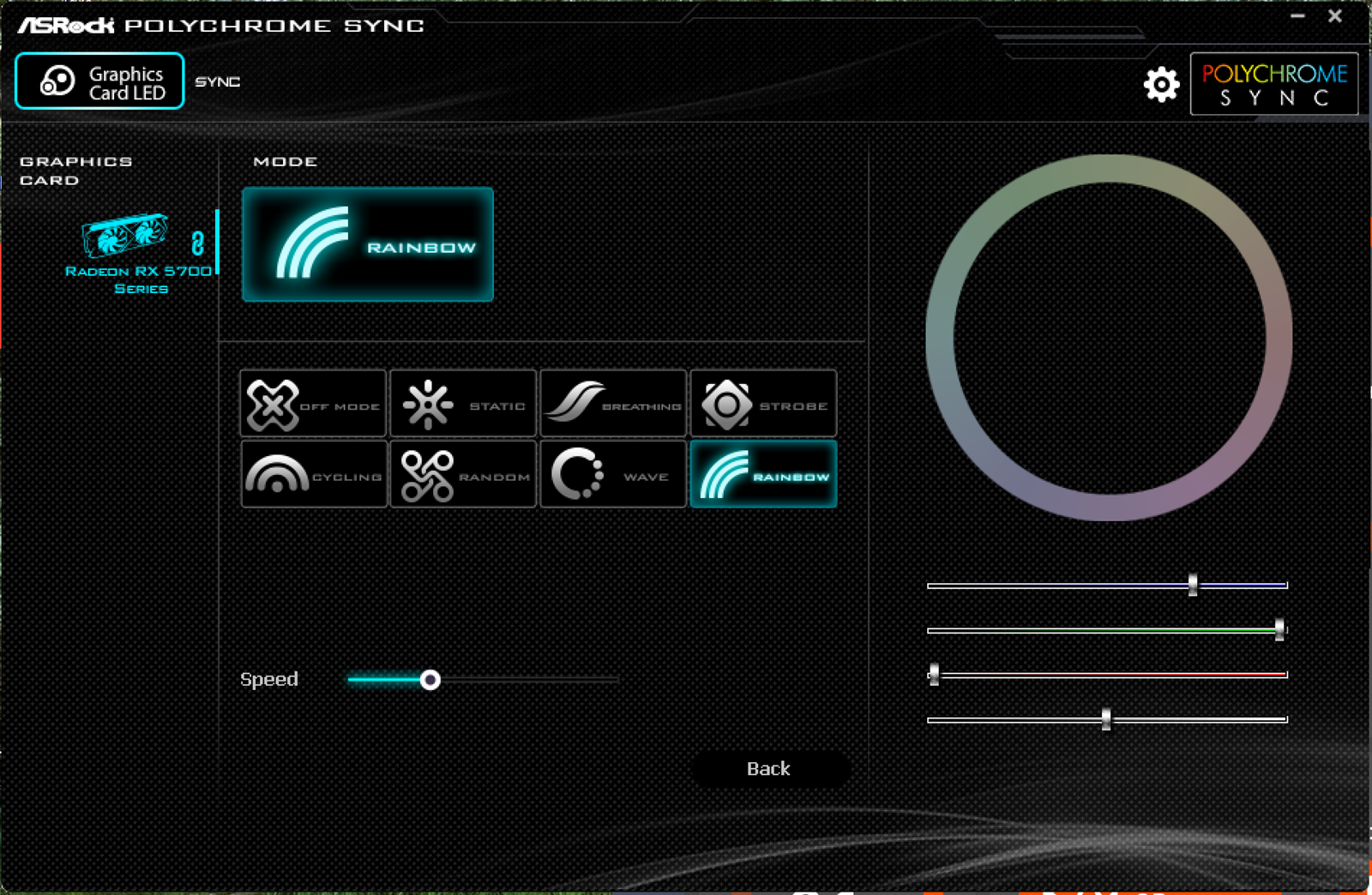Select the Rainbow mode tile in grid

[x=763, y=474]
